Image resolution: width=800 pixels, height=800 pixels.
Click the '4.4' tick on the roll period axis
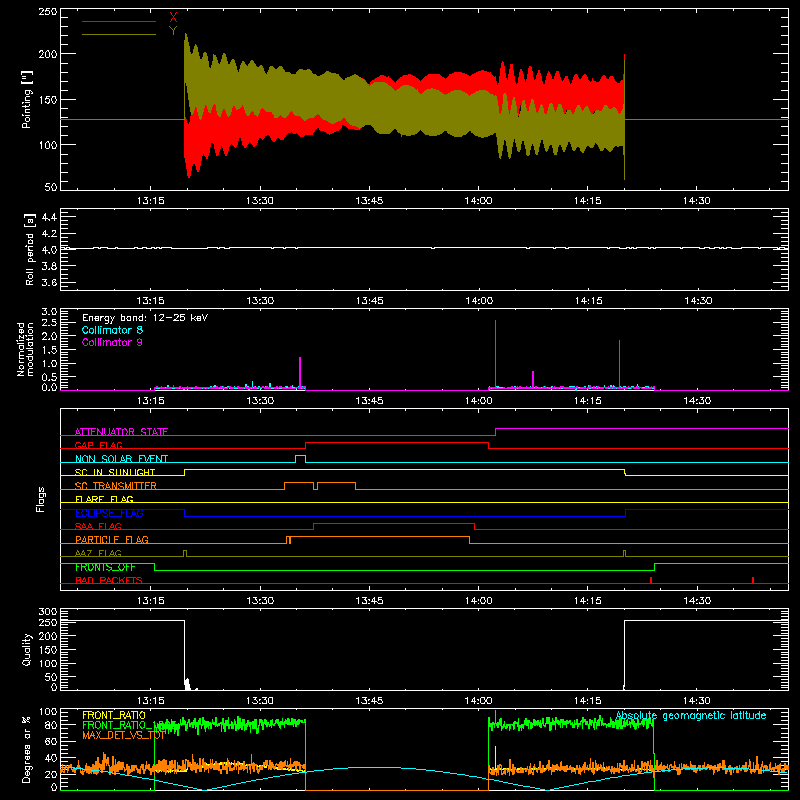pyautogui.click(x=49, y=217)
